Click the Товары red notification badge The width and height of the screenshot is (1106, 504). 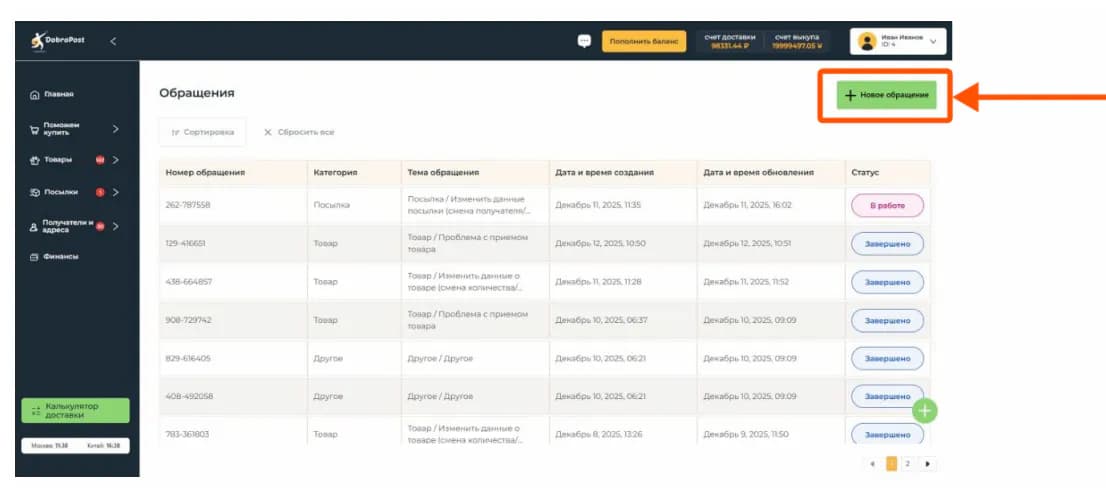point(100,160)
